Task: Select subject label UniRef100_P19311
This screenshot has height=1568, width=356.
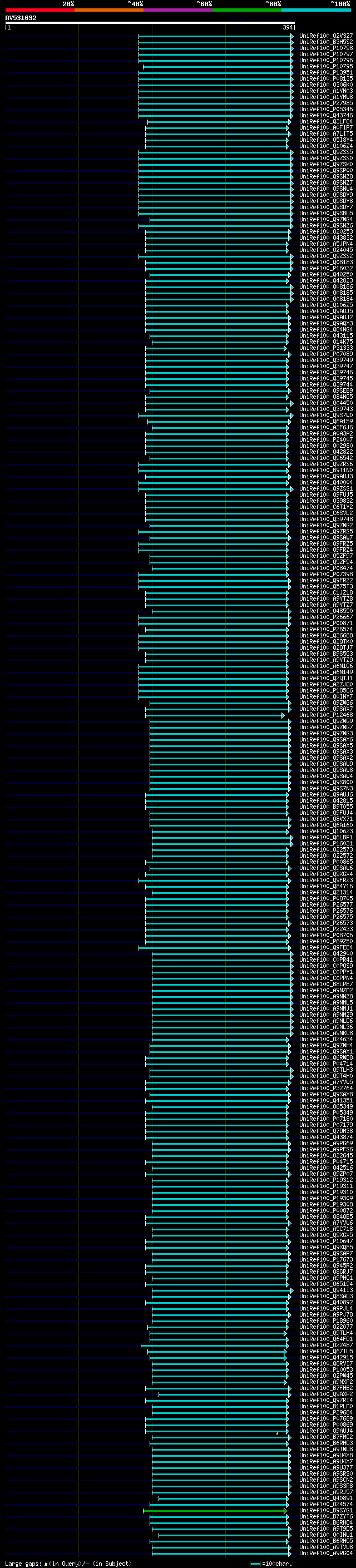Action: click(326, 1186)
